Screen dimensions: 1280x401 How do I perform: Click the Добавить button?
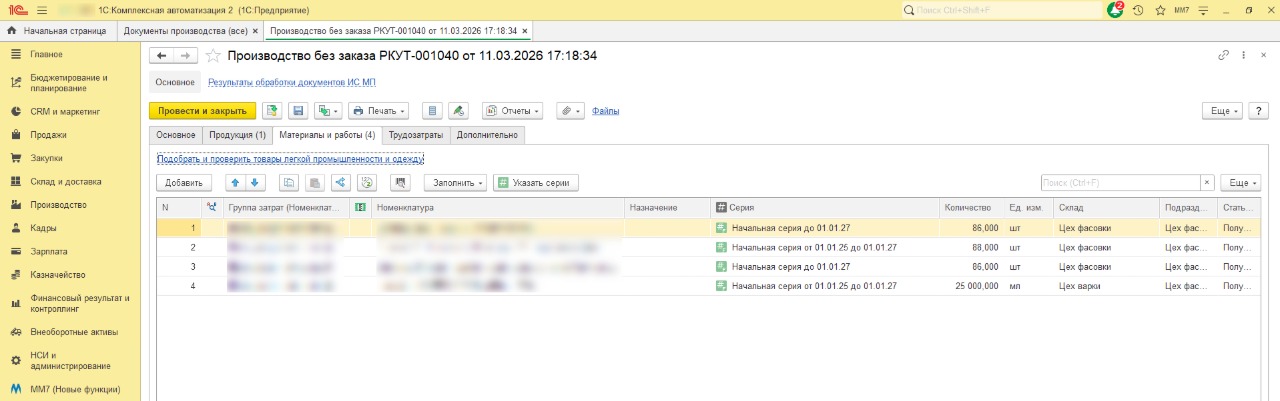tap(184, 183)
